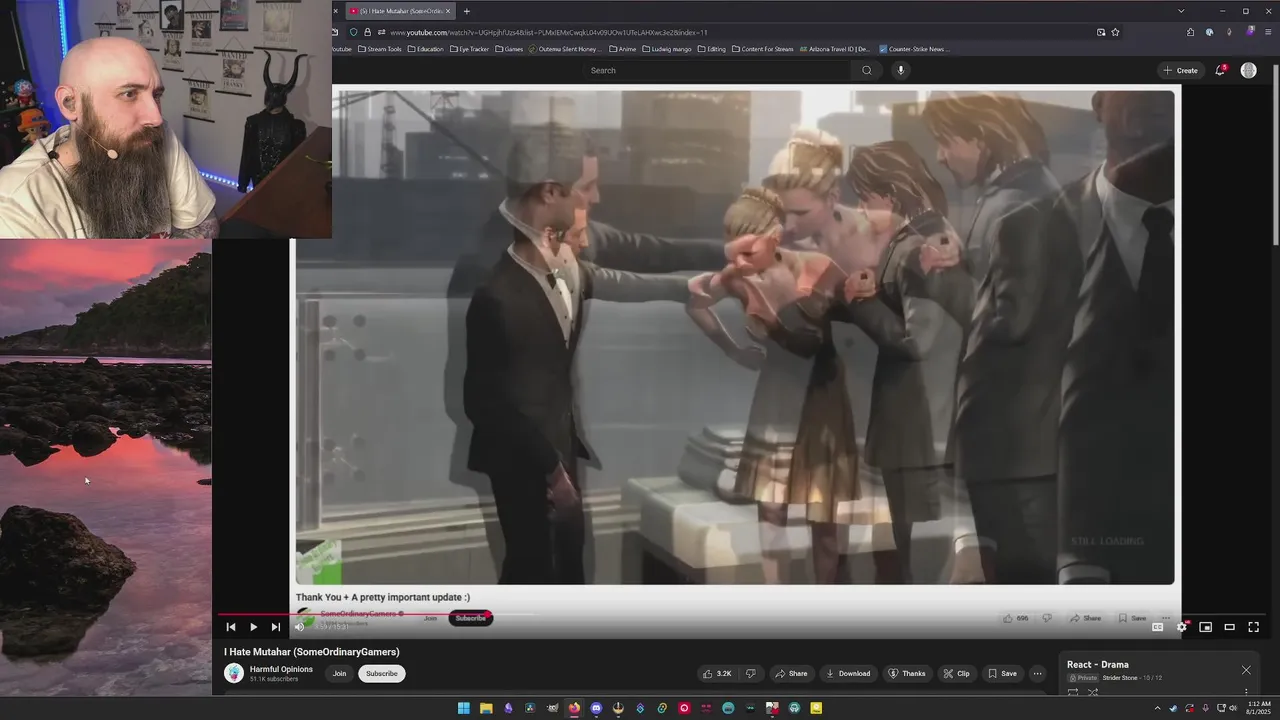Open Games bookmark folder
The image size is (1280, 720).
(510, 49)
